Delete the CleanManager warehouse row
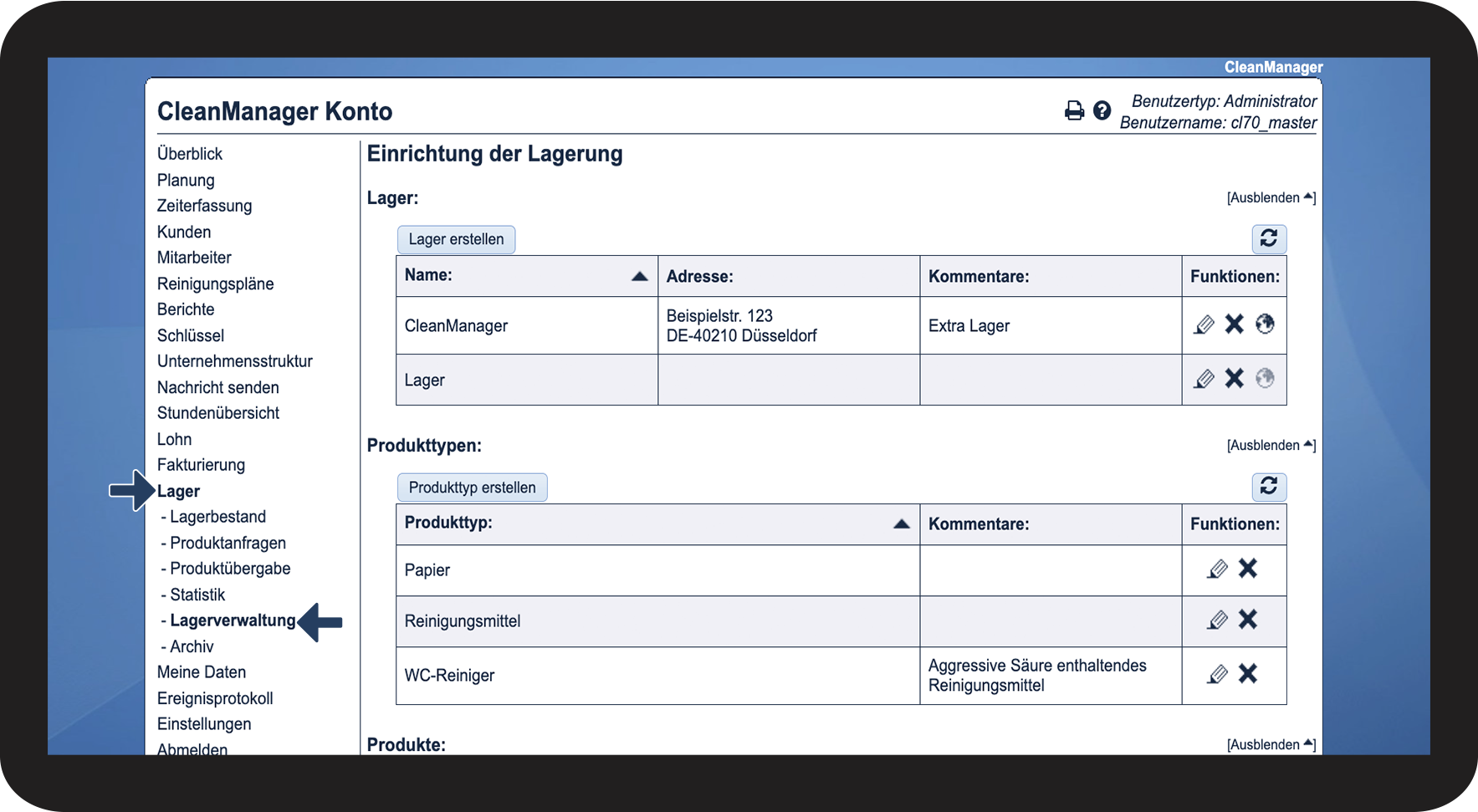 [1235, 324]
